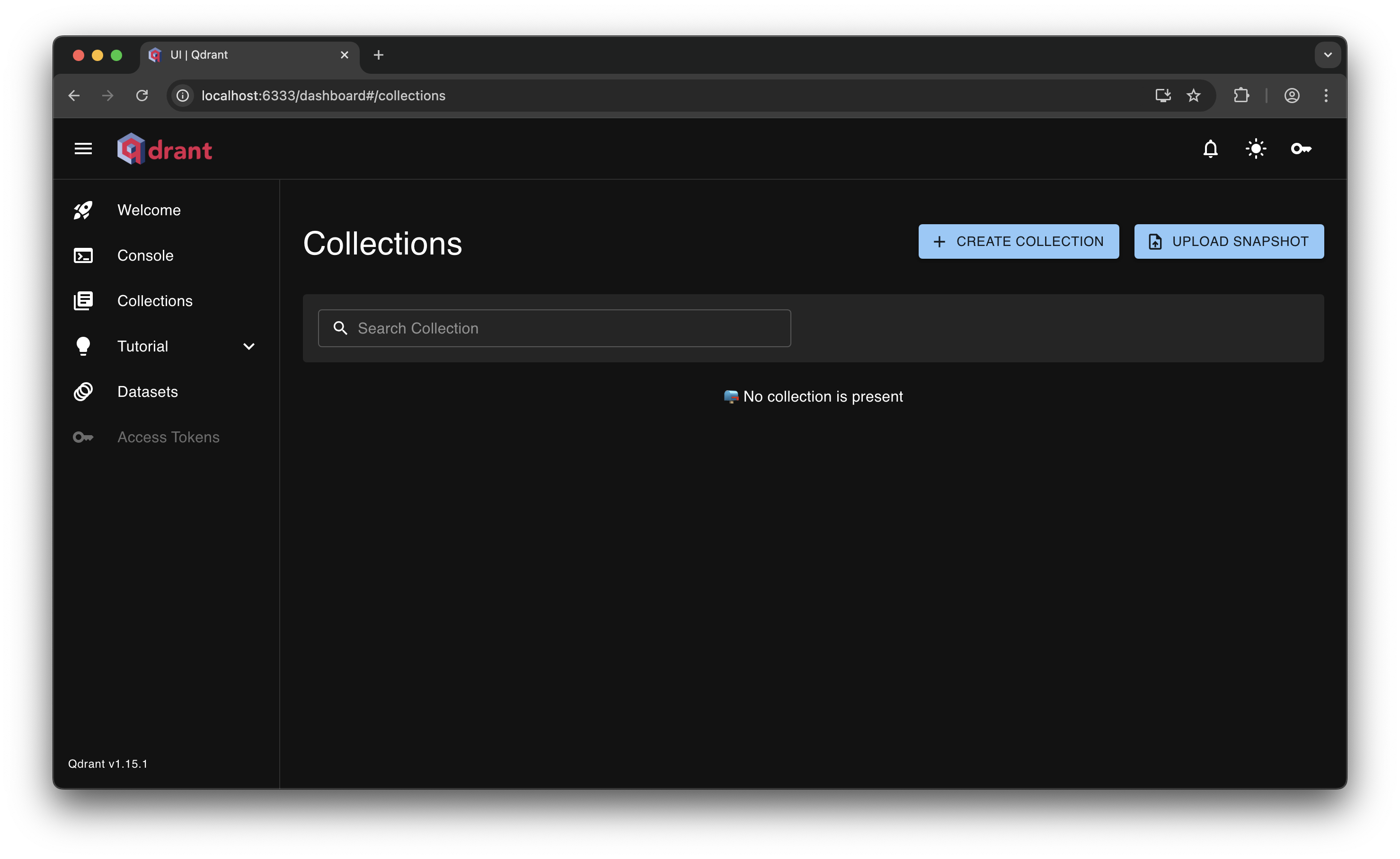Open Access Tokens in sidebar
Viewport: 1400px width, 859px height.
tap(168, 438)
